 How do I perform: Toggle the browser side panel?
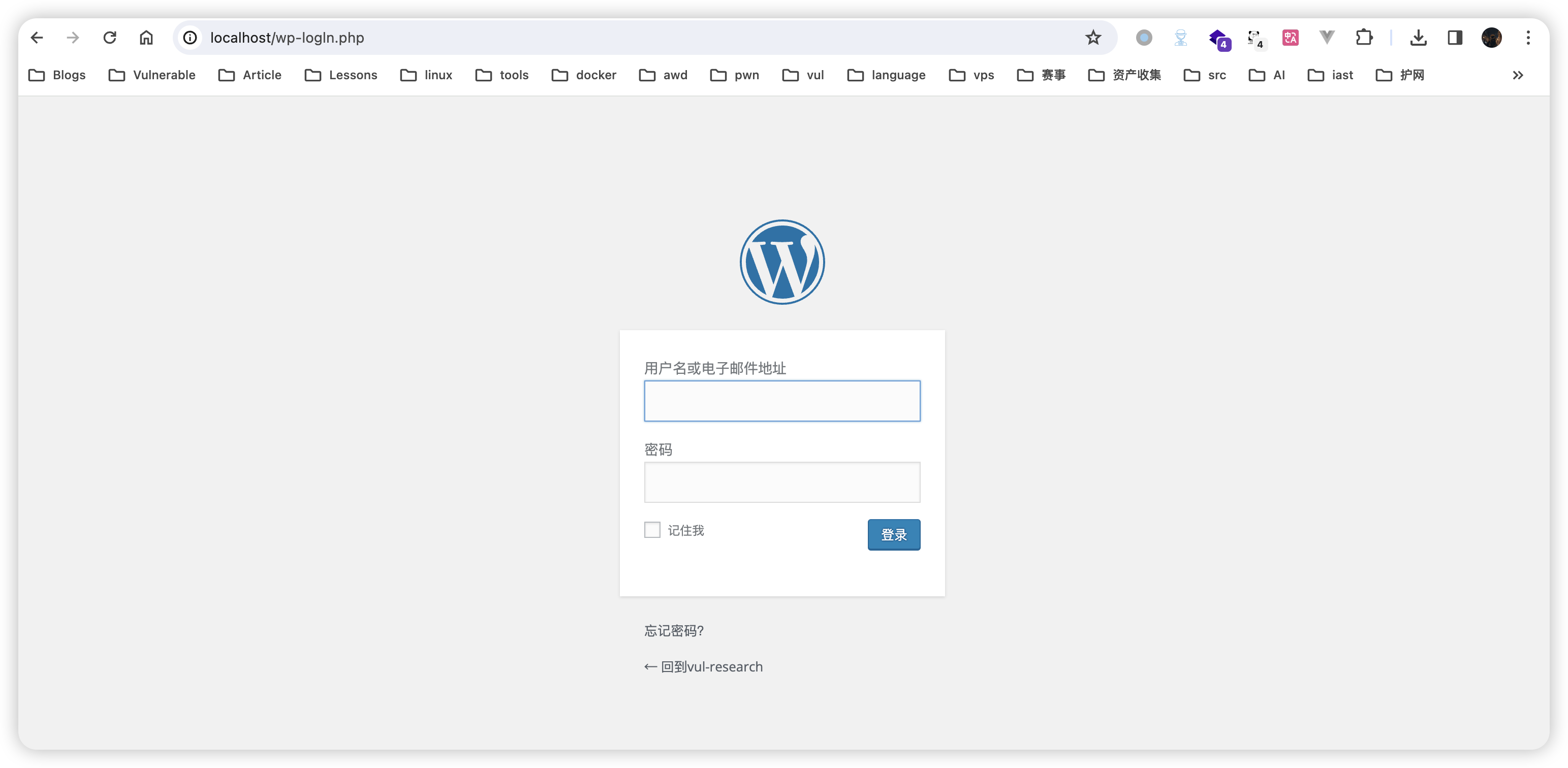click(x=1455, y=38)
